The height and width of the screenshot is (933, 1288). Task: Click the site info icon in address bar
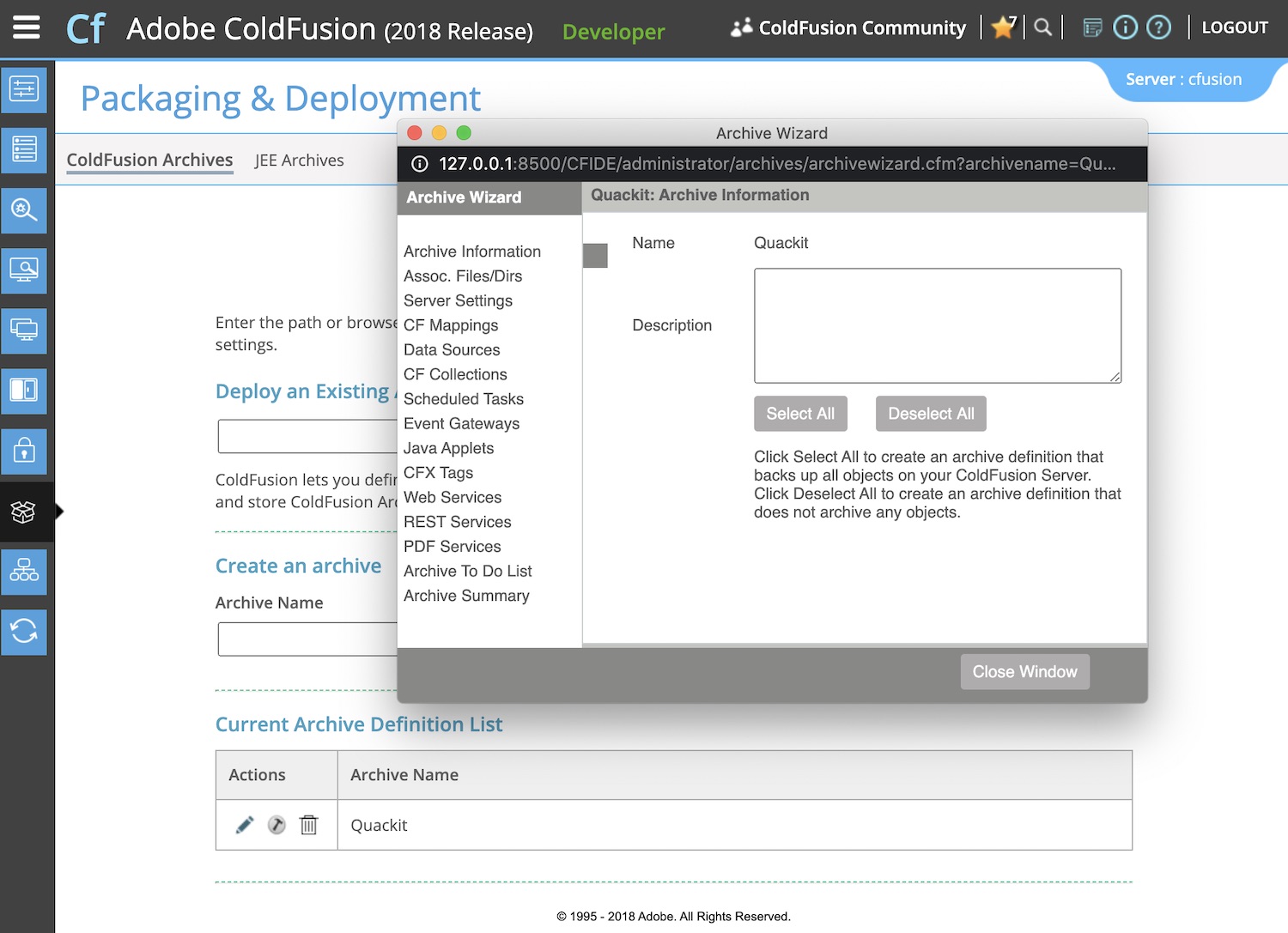click(x=420, y=164)
